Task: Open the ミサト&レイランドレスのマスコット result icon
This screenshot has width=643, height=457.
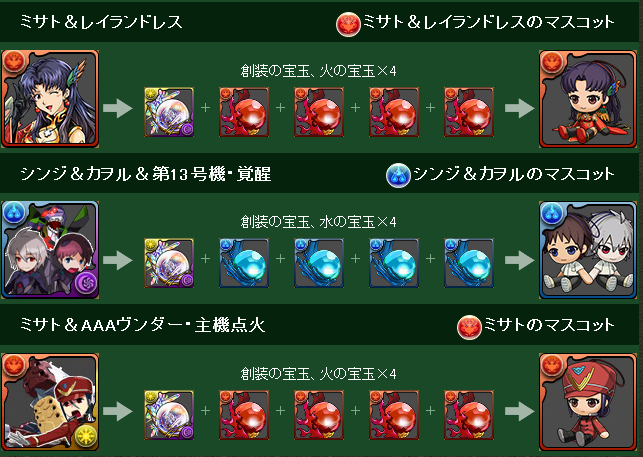Action: pos(588,99)
